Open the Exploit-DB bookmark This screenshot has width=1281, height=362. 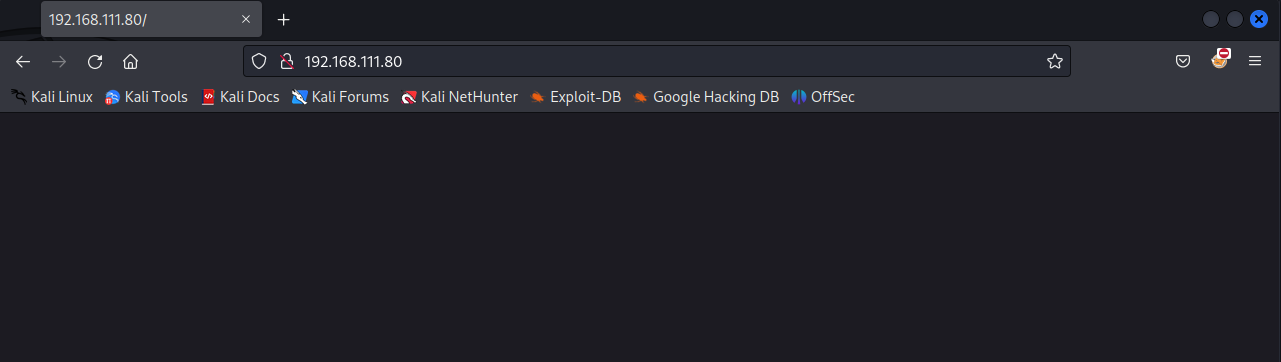(576, 97)
